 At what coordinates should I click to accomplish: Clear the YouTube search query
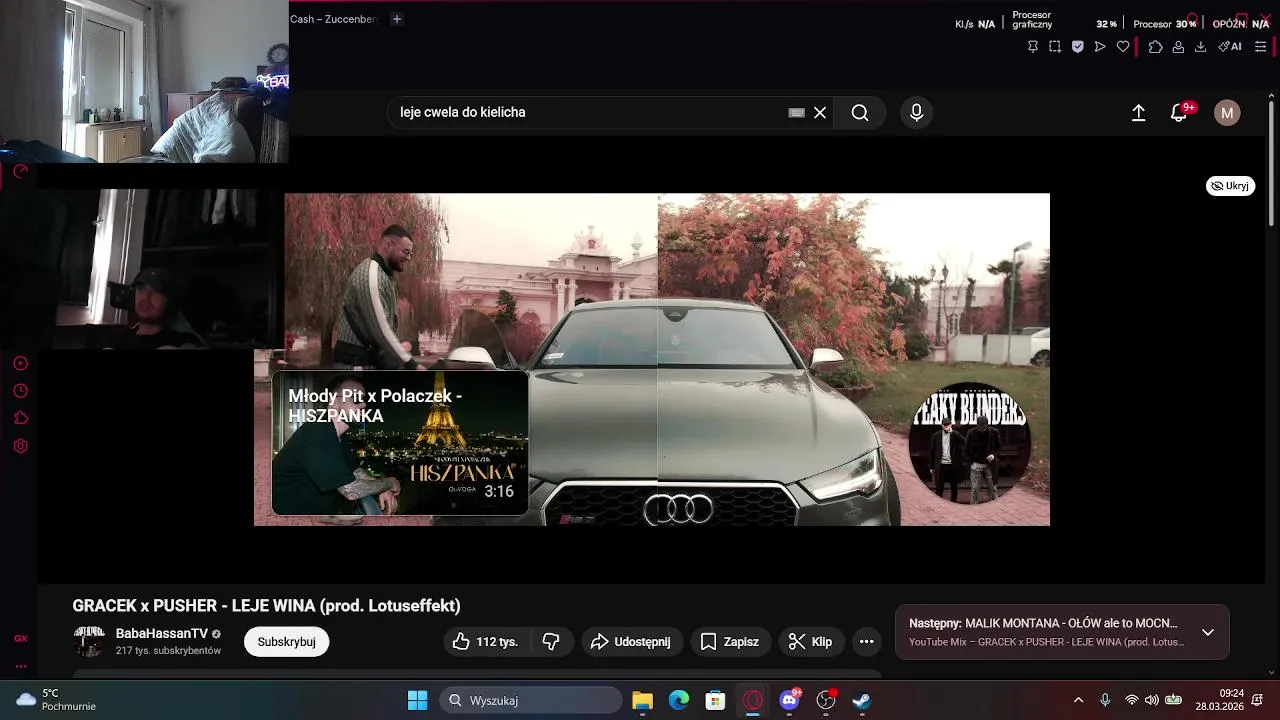pos(820,113)
